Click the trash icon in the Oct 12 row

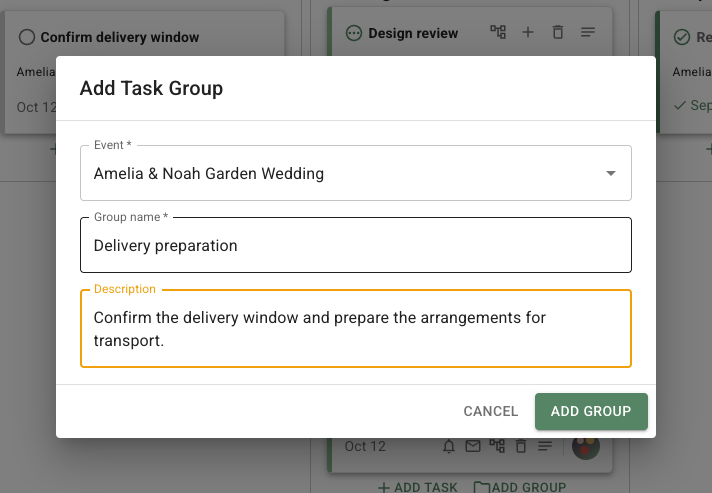coord(521,446)
